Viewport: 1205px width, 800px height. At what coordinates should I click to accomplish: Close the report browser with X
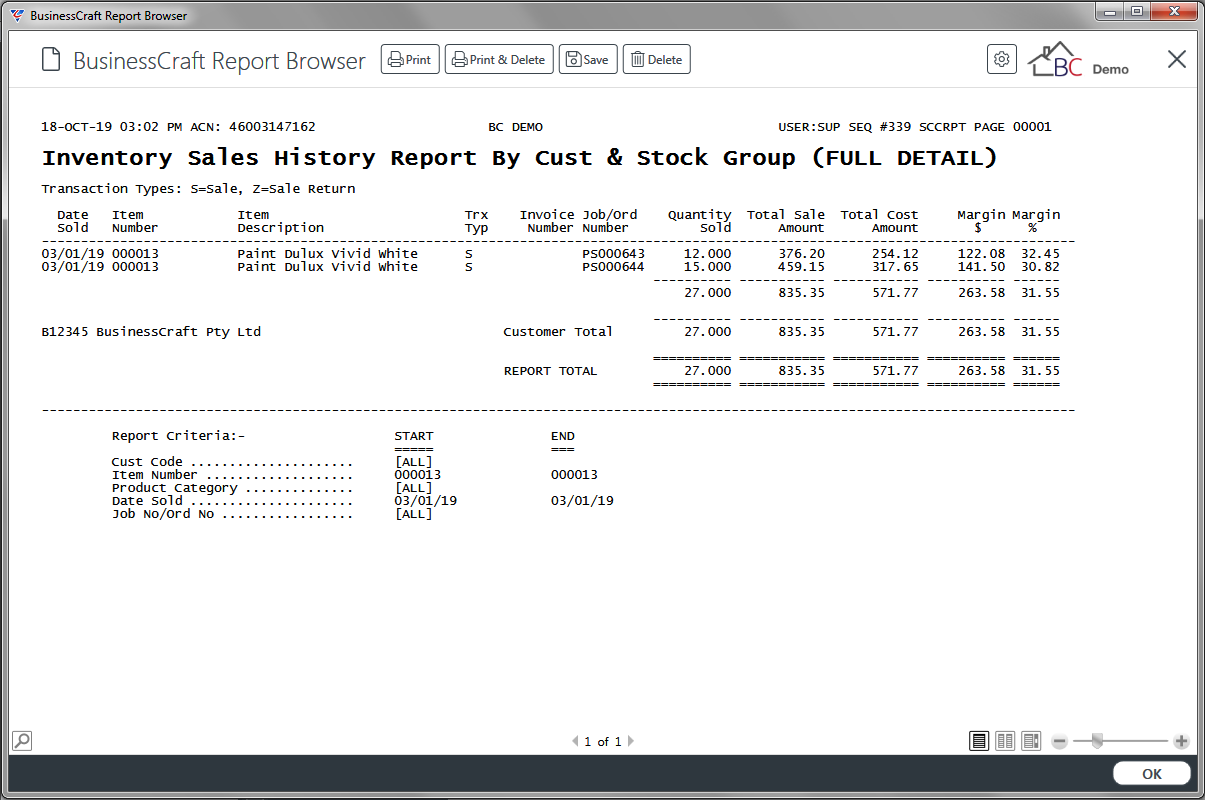(x=1177, y=59)
